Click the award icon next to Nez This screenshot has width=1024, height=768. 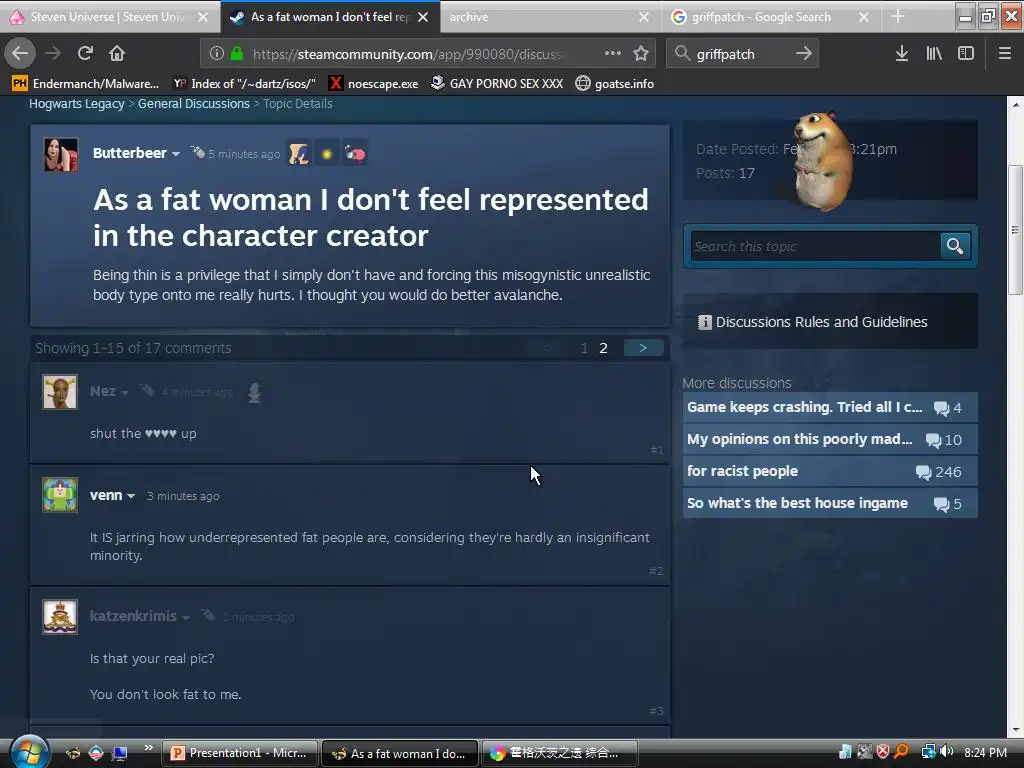[255, 392]
